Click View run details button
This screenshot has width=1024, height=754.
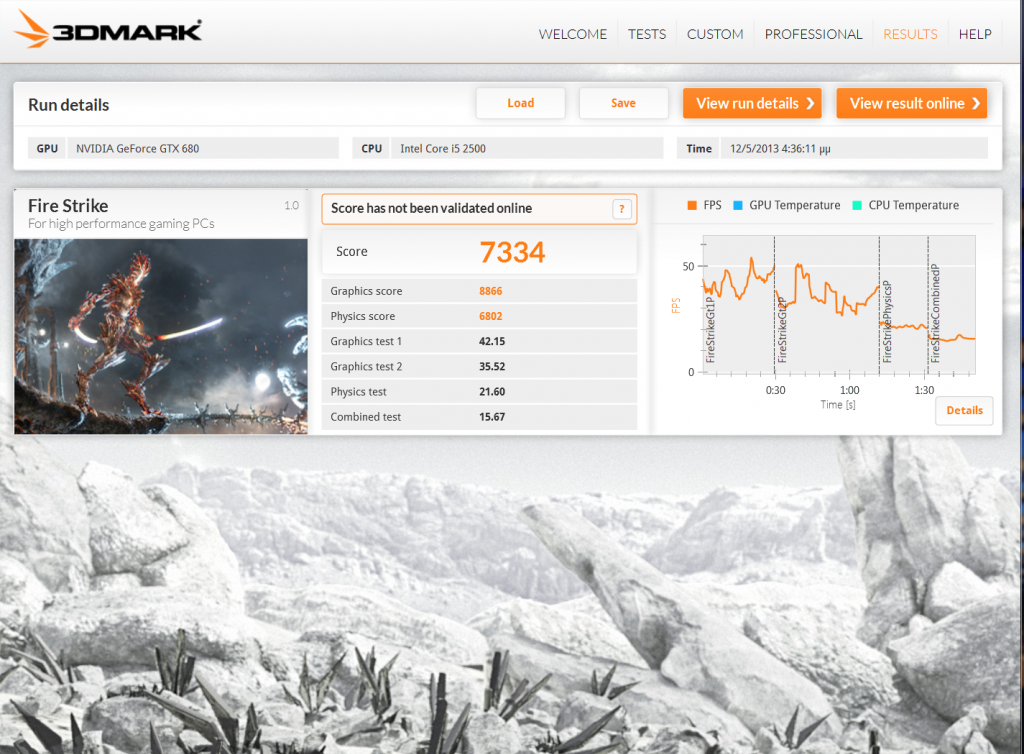[752, 103]
